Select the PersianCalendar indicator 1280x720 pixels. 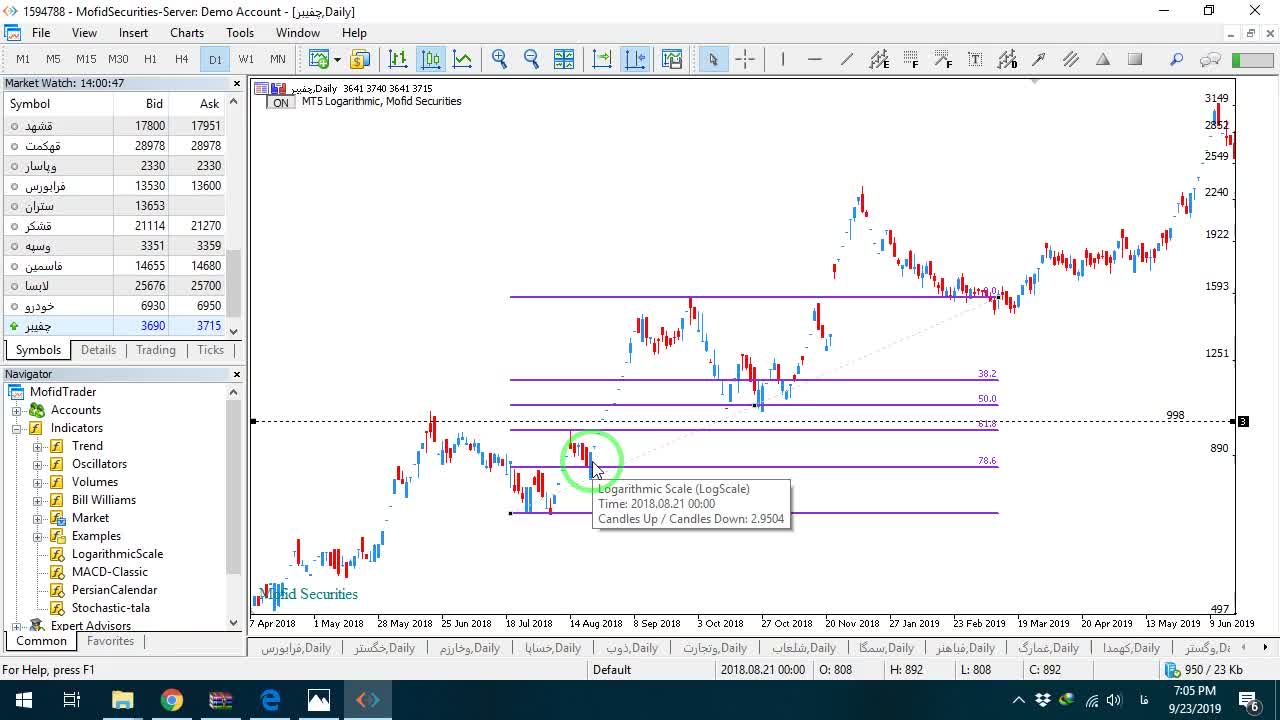point(114,590)
